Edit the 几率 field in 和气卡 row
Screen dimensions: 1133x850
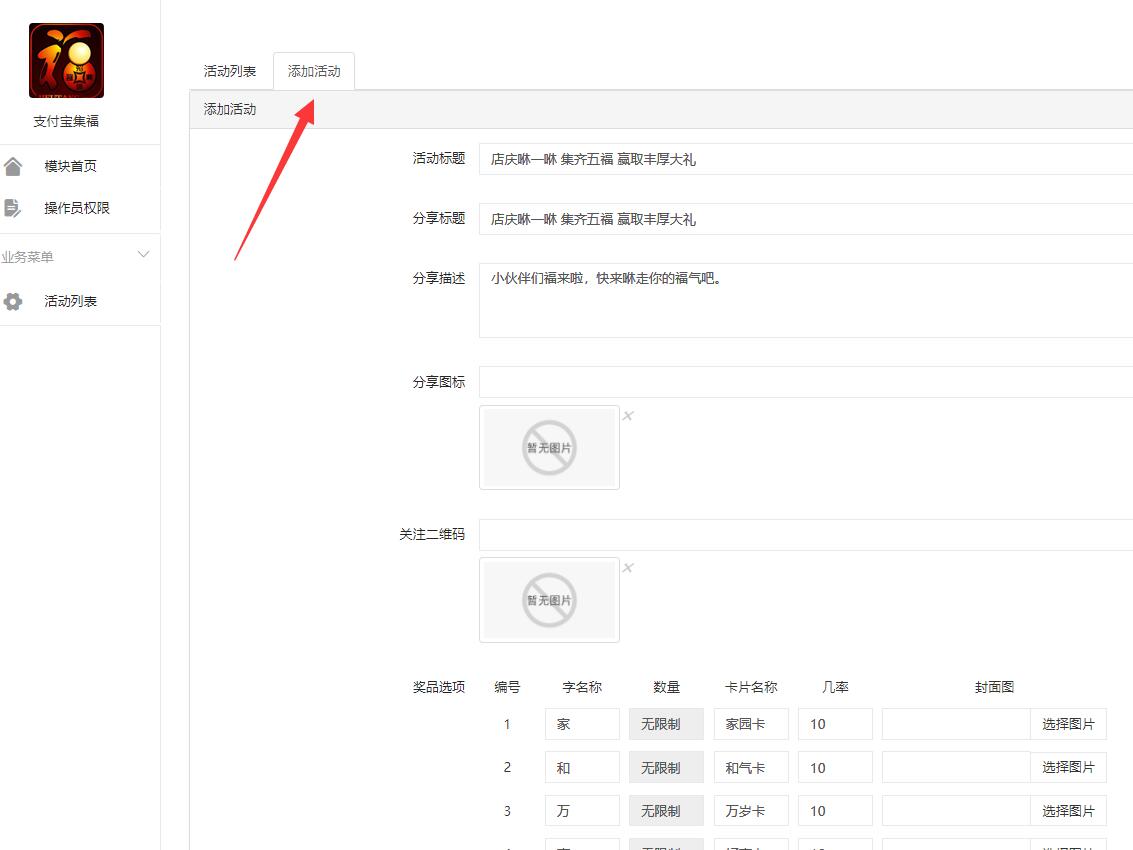click(x=835, y=768)
